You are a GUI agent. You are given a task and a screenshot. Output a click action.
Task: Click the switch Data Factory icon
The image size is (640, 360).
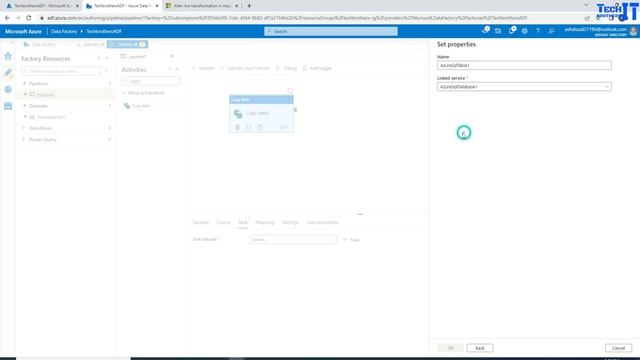click(x=498, y=31)
